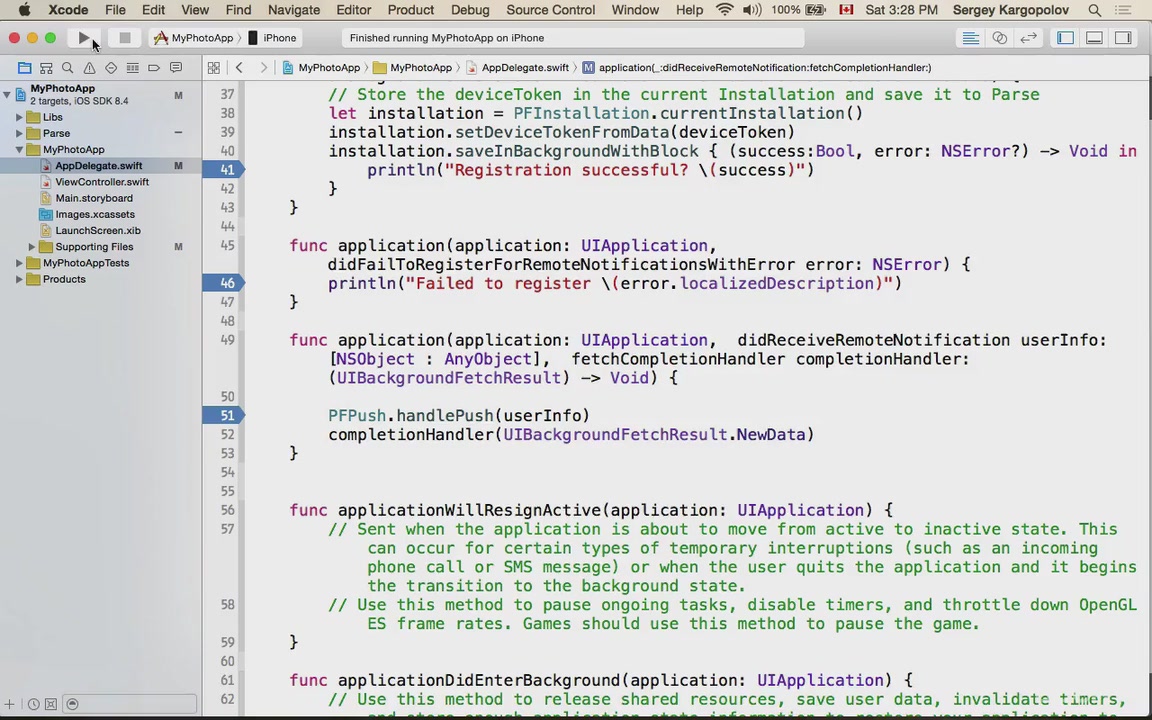Open the Report navigator
Image resolution: width=1152 pixels, height=720 pixels.
coord(176,68)
